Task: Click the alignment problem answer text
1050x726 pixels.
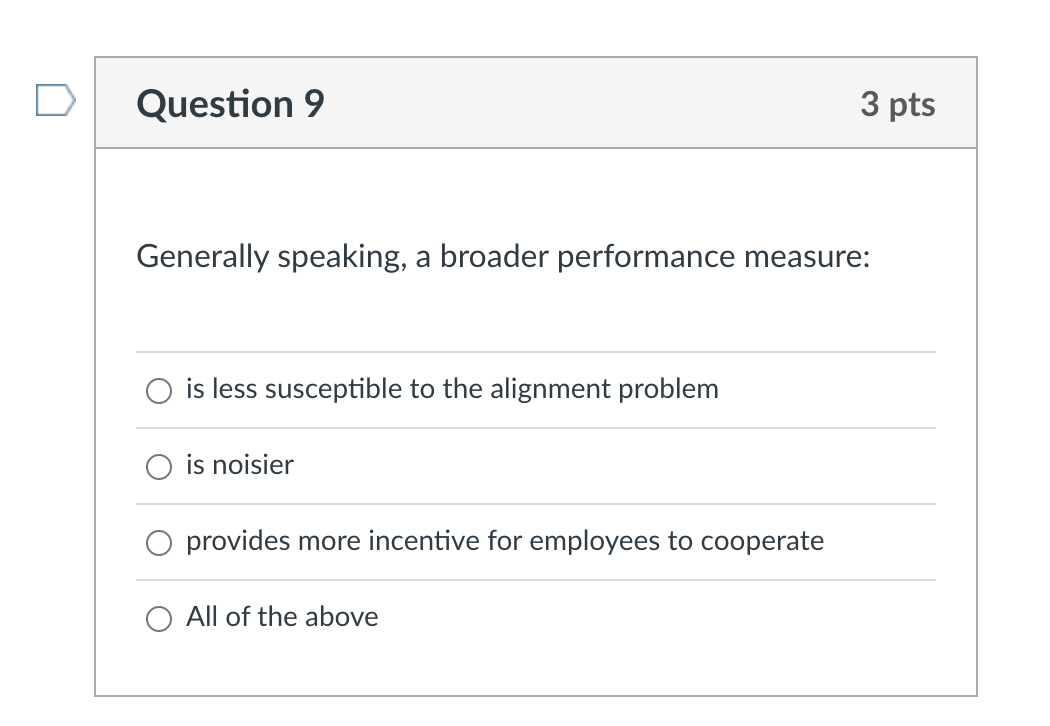Action: 452,389
